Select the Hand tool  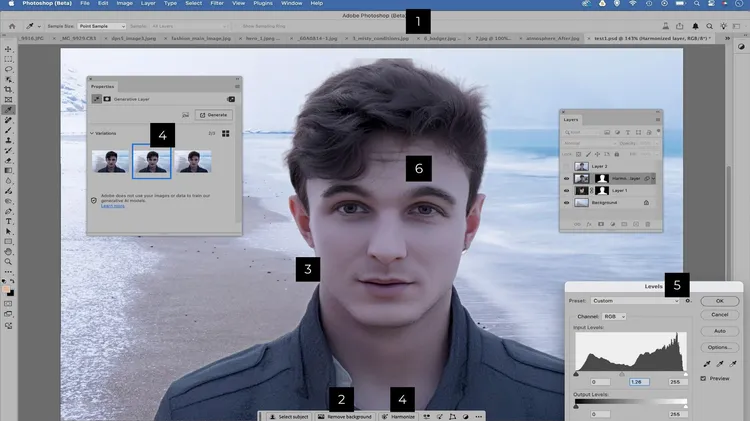[x=8, y=252]
